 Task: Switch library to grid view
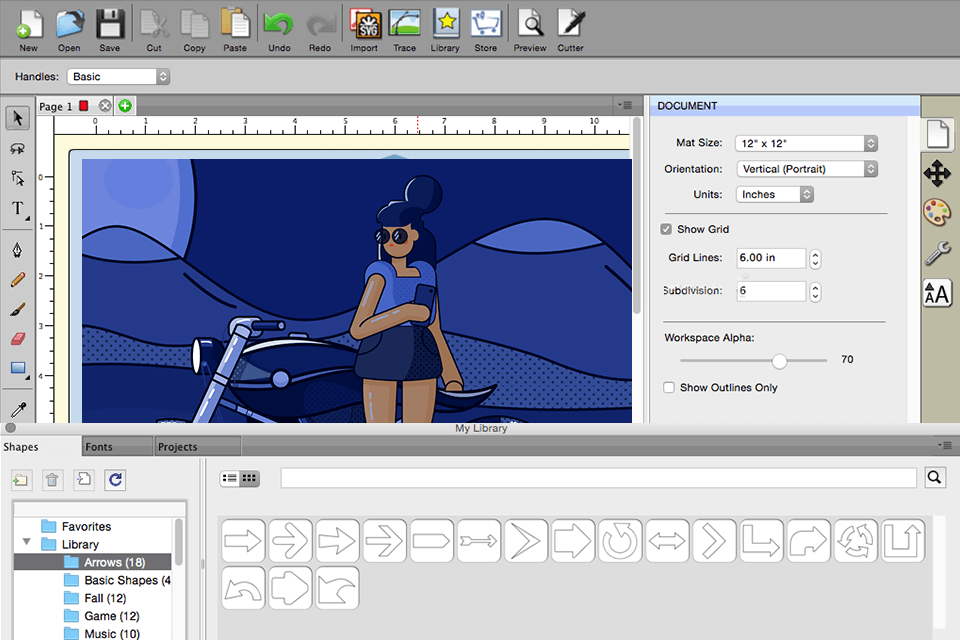point(249,479)
